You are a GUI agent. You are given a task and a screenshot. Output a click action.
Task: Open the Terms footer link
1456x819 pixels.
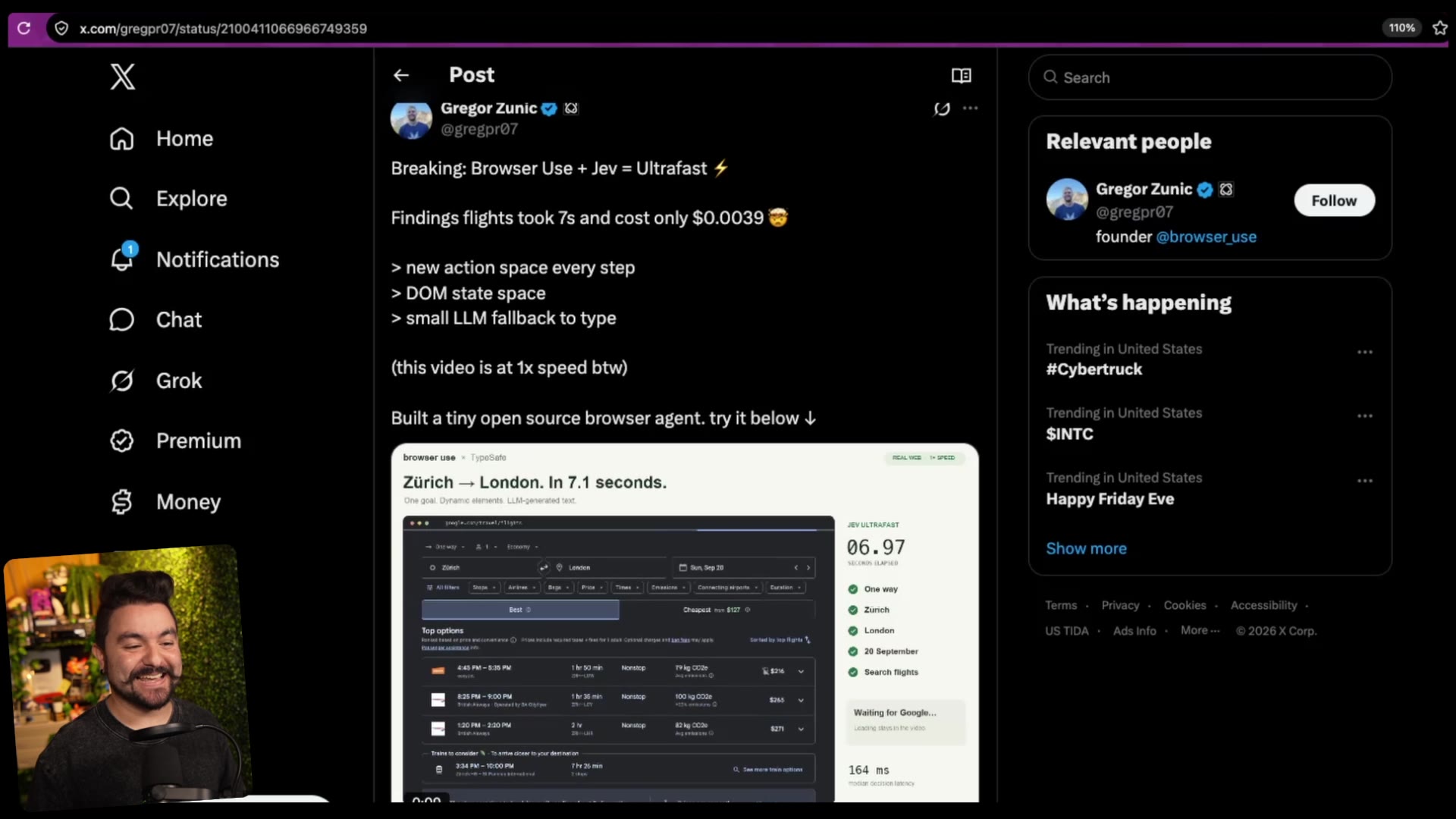click(x=1061, y=605)
